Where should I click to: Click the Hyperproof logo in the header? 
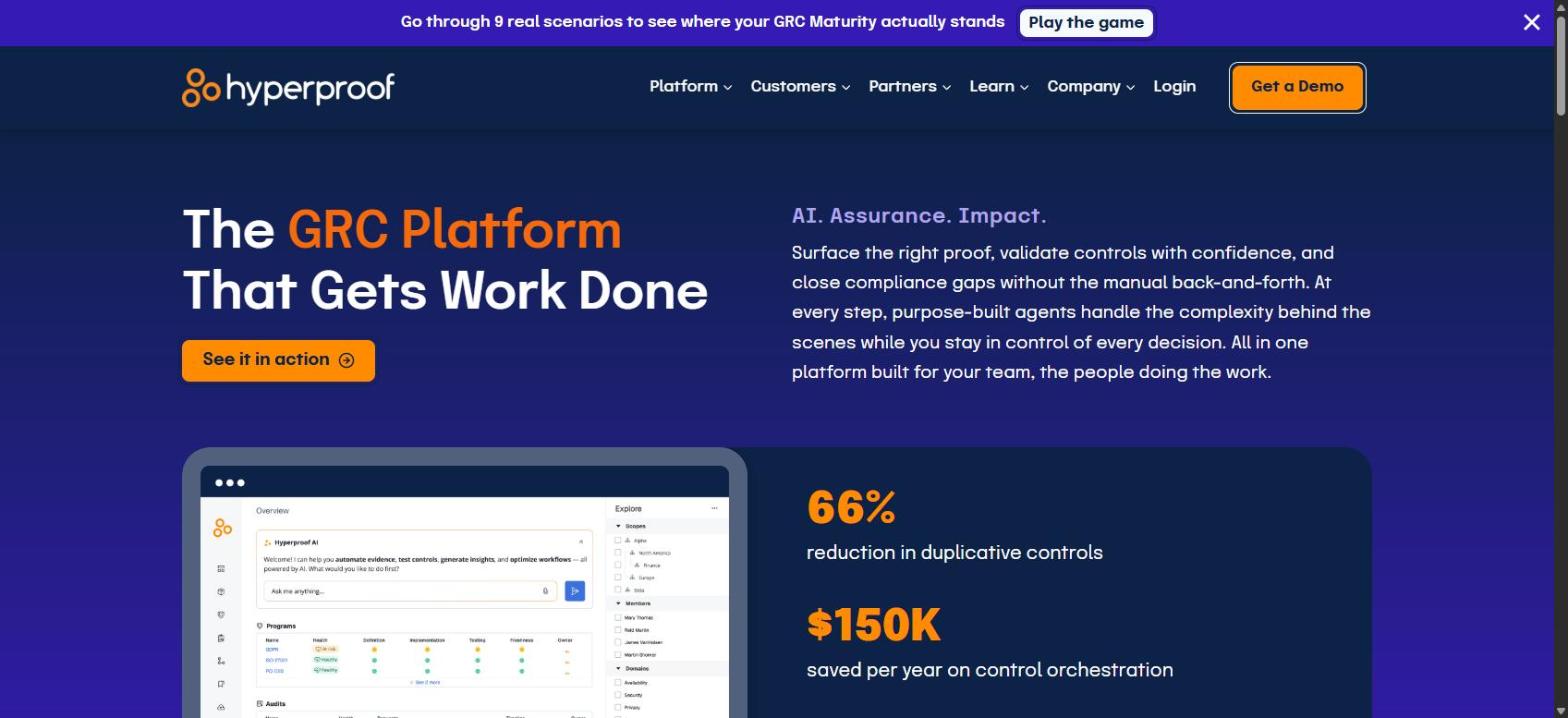[288, 87]
